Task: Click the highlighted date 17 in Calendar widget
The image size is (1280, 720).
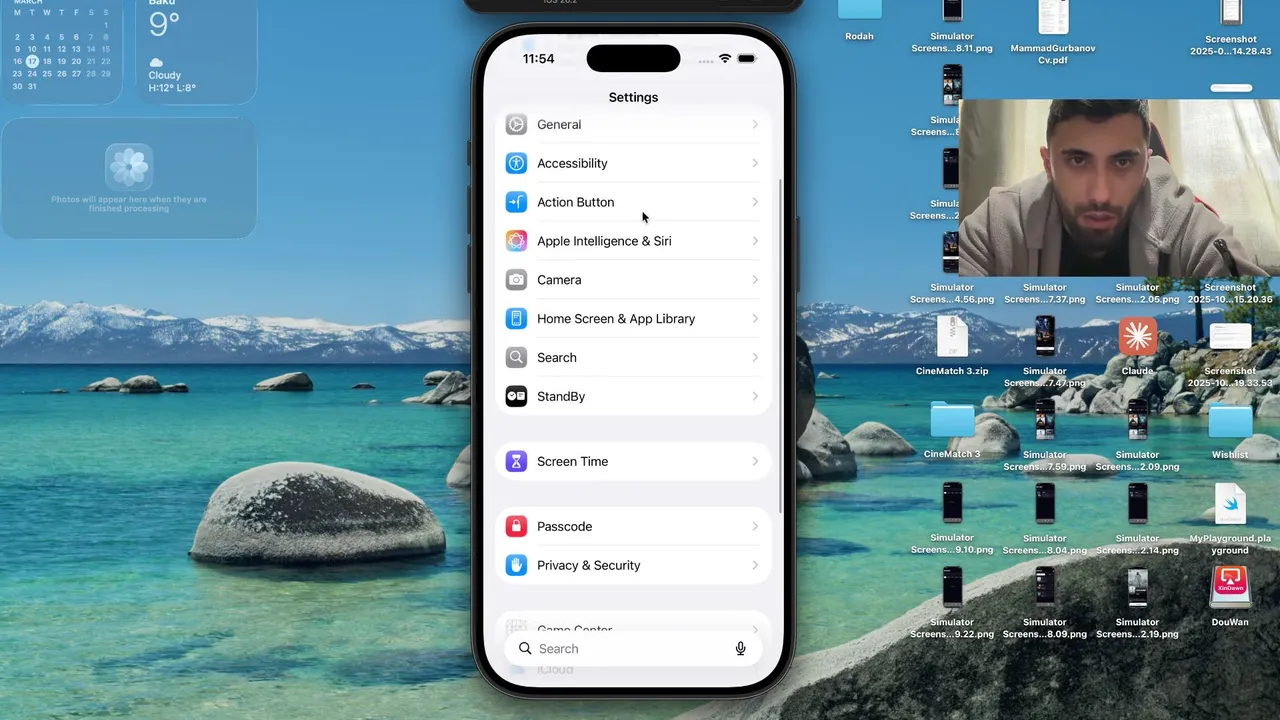Action: [x=32, y=61]
